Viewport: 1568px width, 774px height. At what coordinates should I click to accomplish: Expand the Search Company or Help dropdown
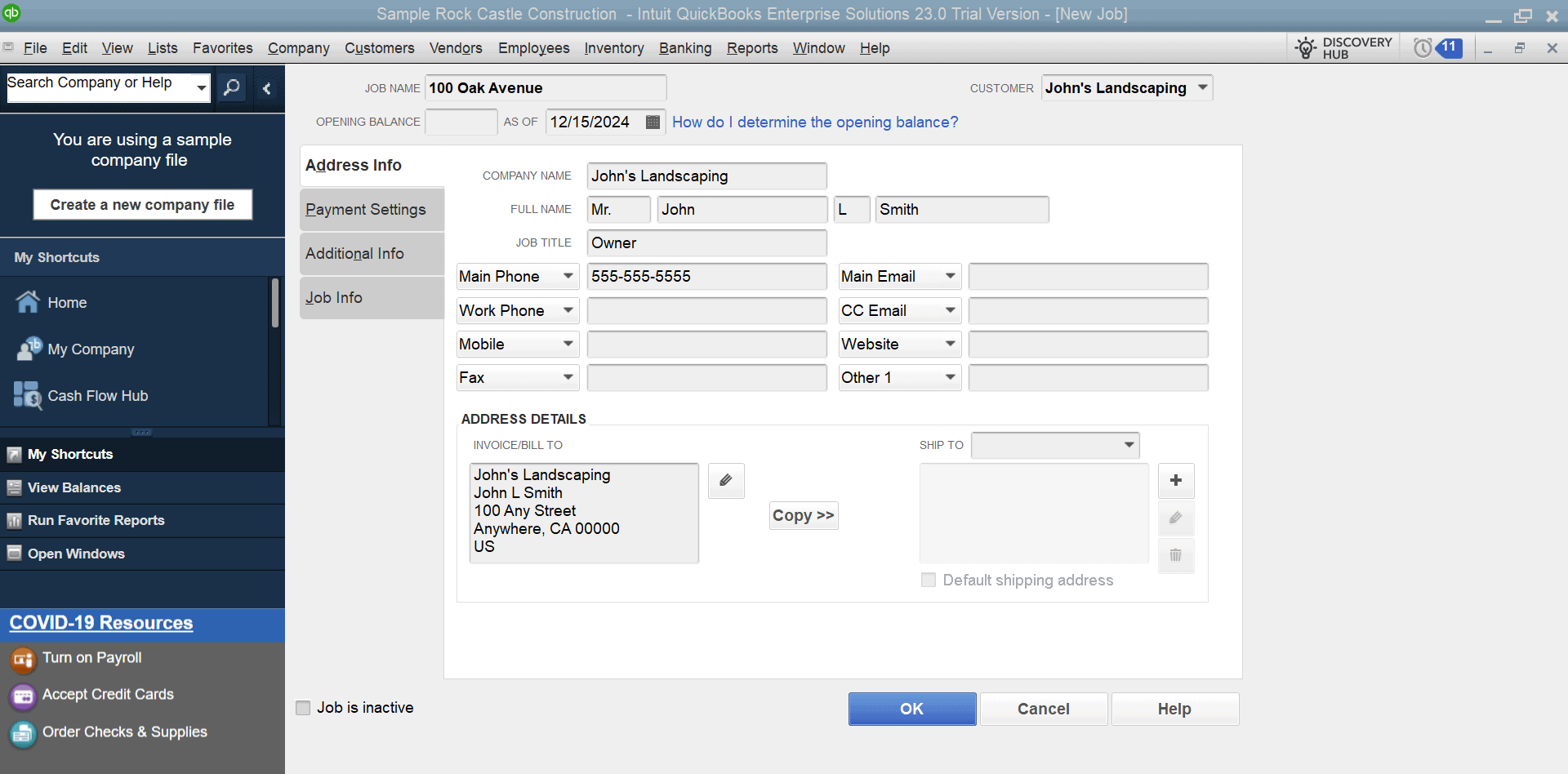coord(201,87)
